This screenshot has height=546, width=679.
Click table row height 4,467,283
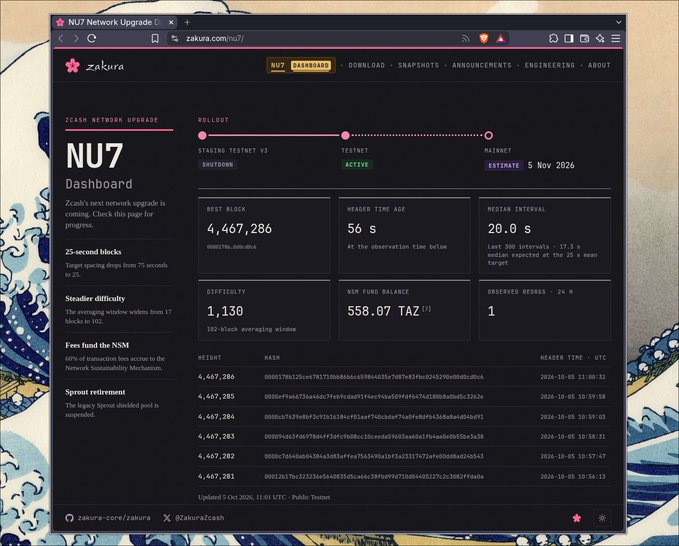216,436
